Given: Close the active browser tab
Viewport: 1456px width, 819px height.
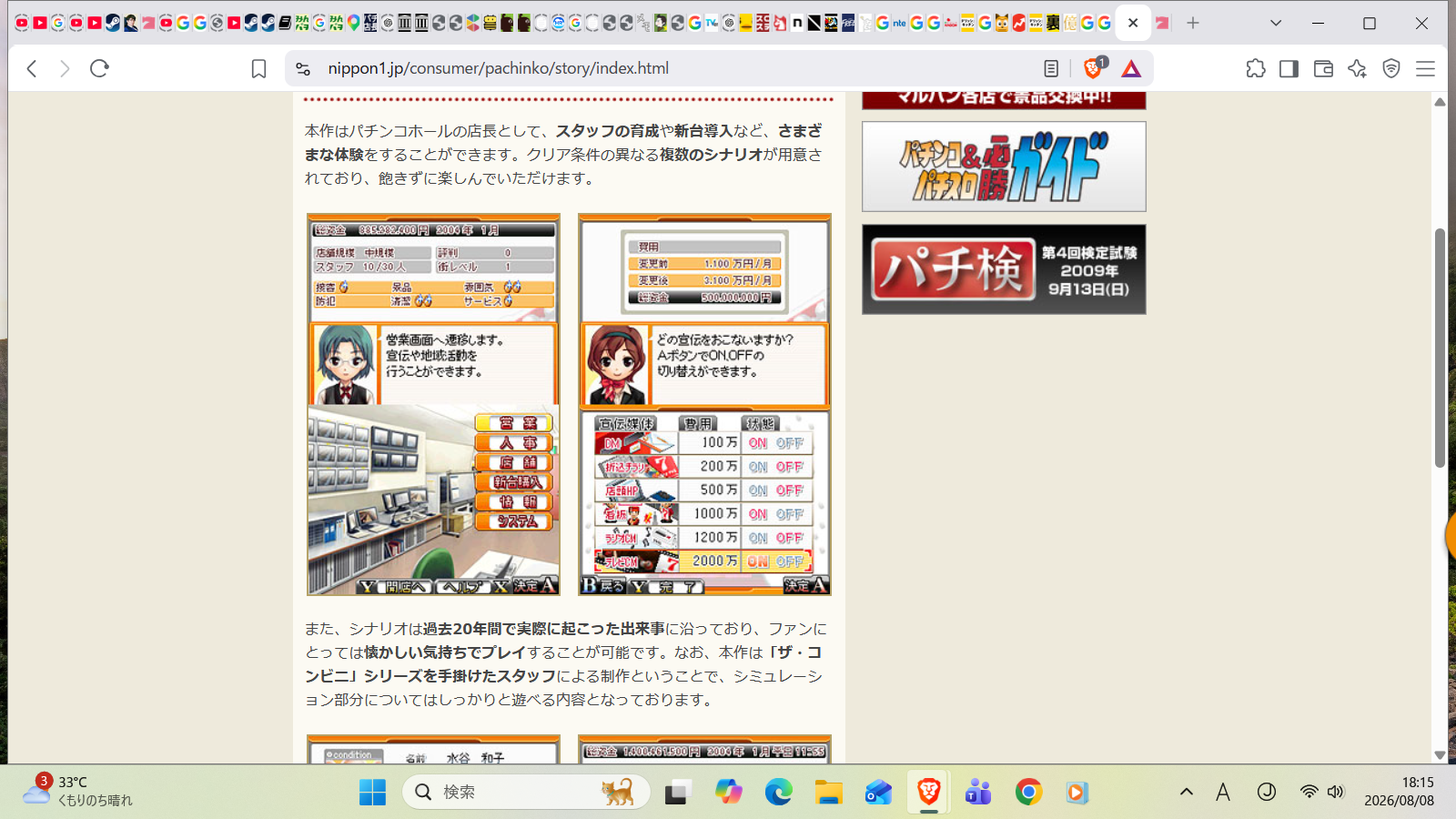Looking at the screenshot, I should 1133,23.
